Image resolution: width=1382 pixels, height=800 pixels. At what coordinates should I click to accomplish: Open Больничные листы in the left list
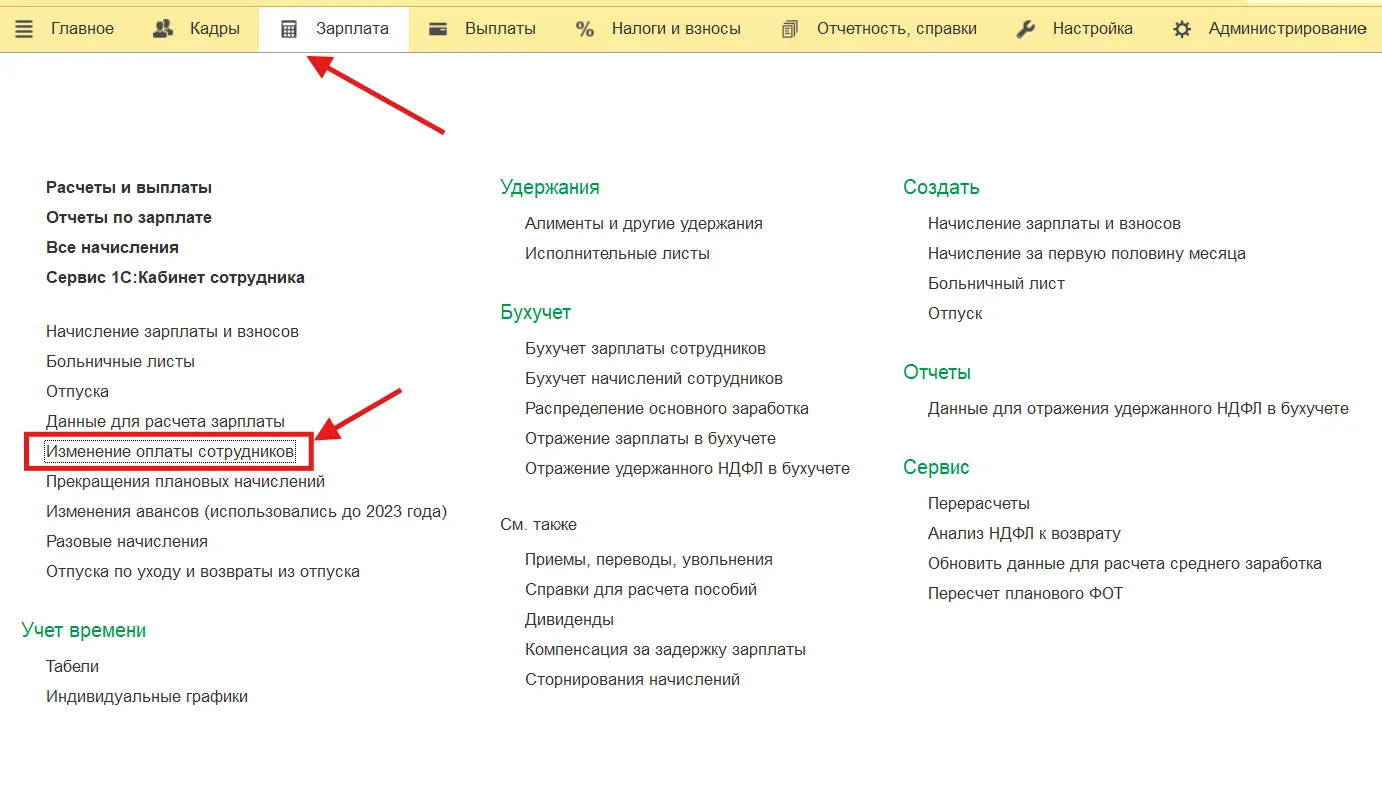click(x=120, y=361)
